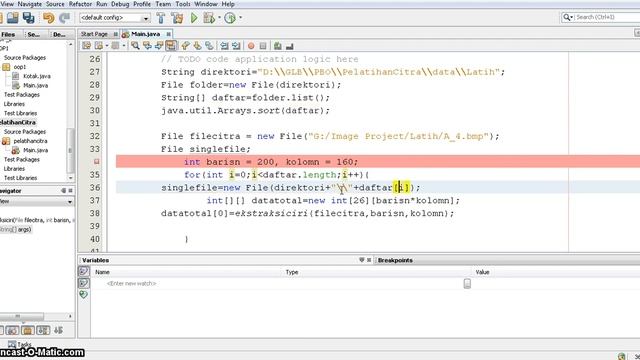Toggle the breakpoint marker on line 34
Image resolution: width=640 pixels, height=360 pixels.
(96, 162)
